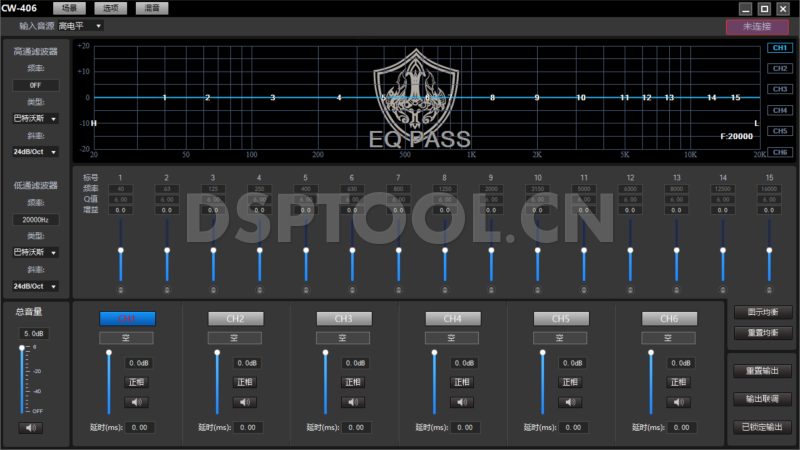Toggle CH1 phase 正相 button
This screenshot has height=450, width=800.
pyautogui.click(x=137, y=382)
